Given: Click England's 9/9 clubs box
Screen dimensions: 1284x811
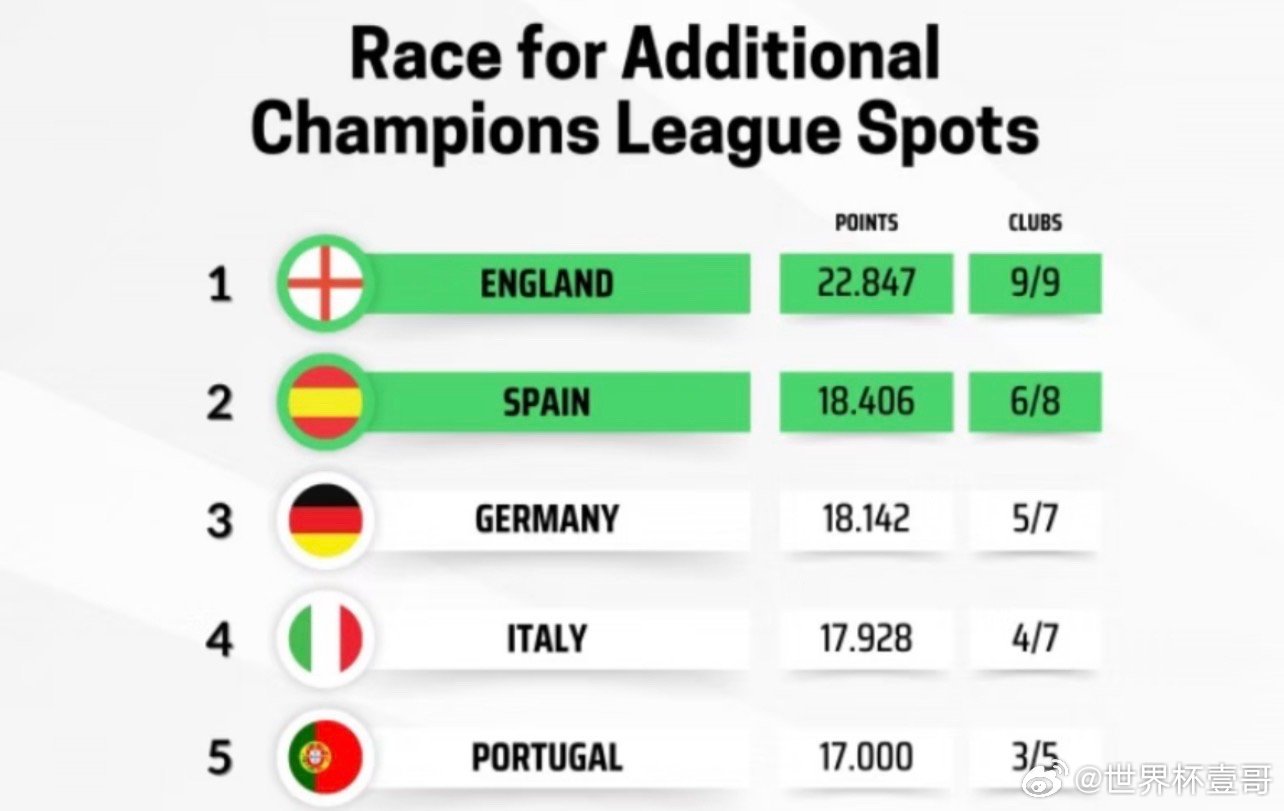Looking at the screenshot, I should [x=1035, y=284].
